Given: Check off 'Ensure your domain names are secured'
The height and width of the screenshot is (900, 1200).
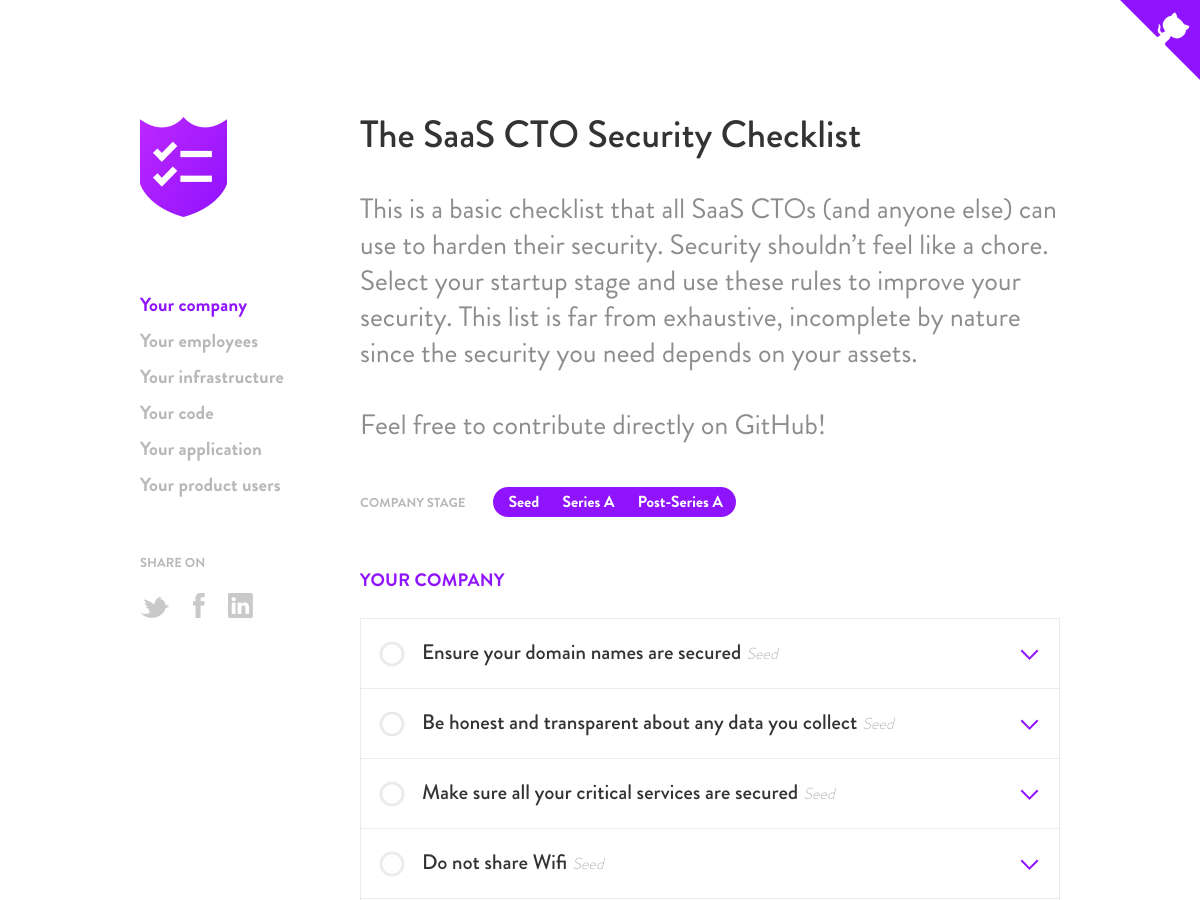Looking at the screenshot, I should (x=392, y=653).
